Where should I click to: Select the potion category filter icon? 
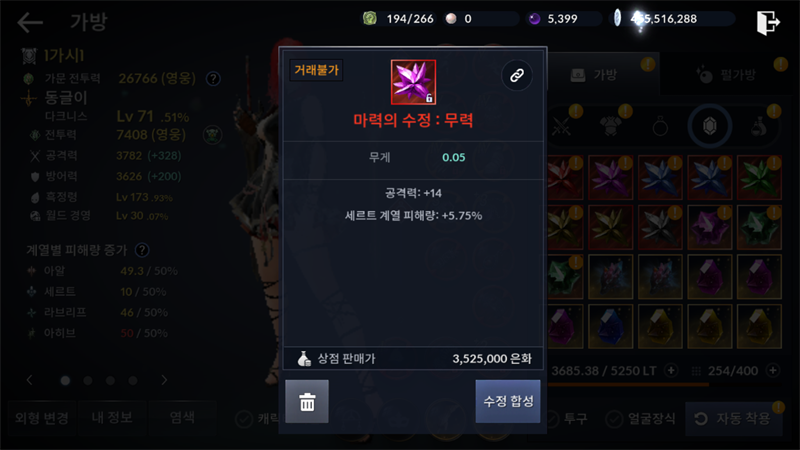759,126
